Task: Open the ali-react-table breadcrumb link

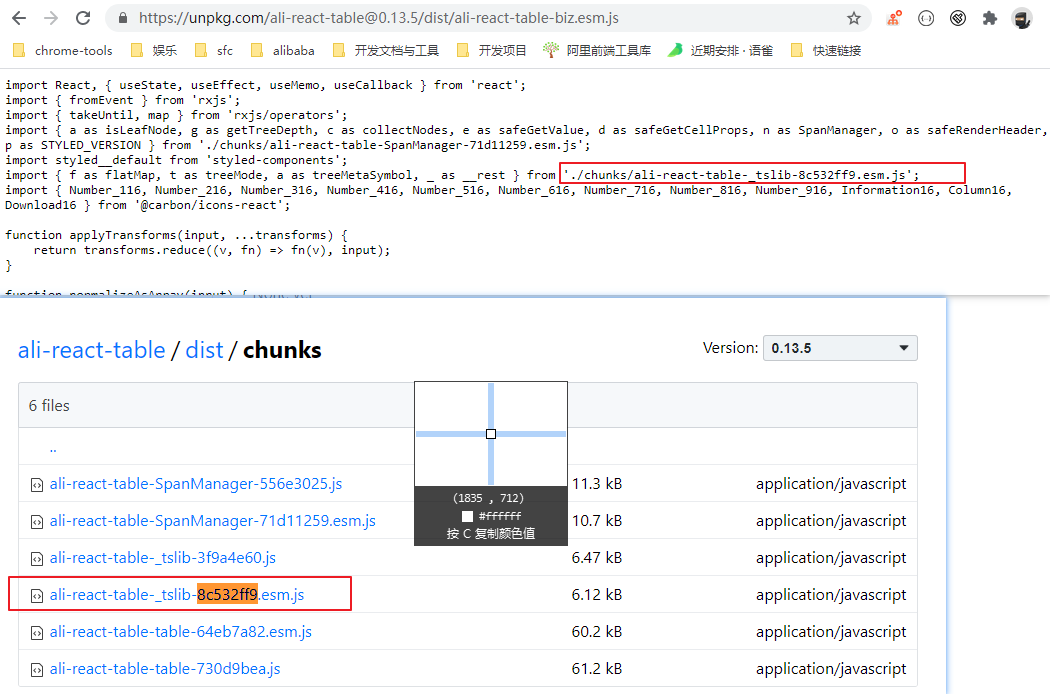Action: pos(91,350)
